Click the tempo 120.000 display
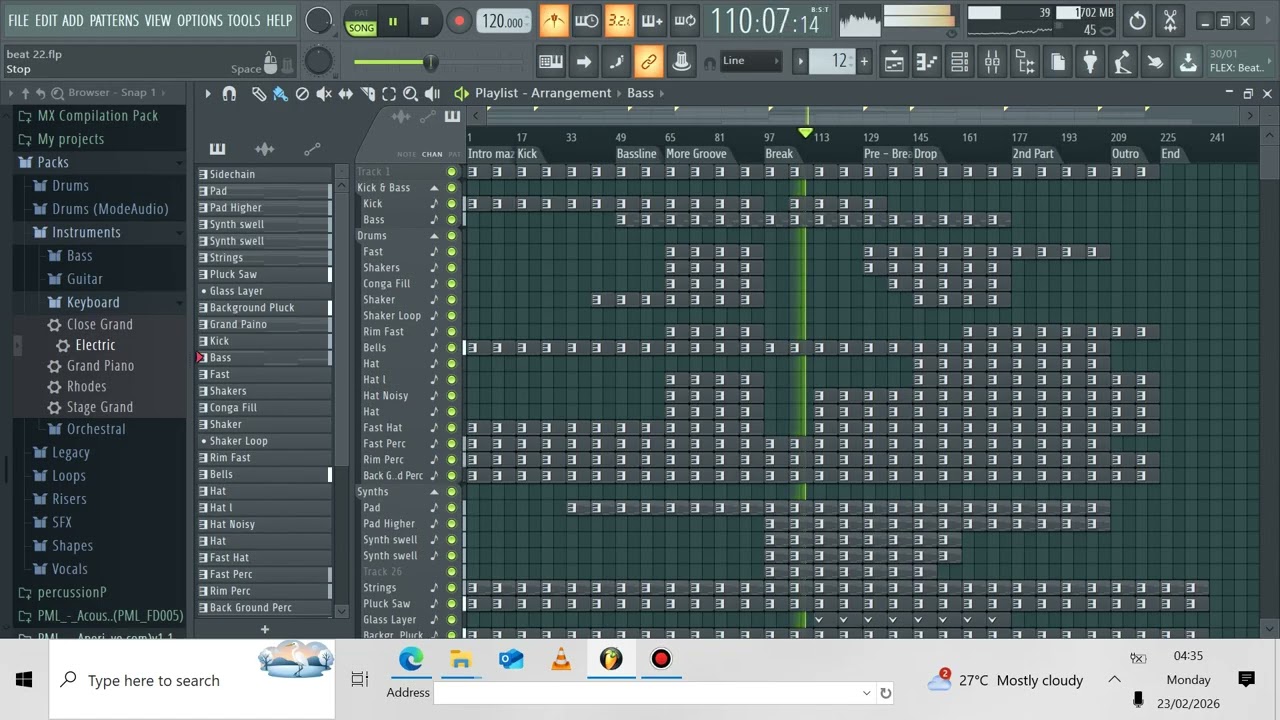1280x720 pixels. click(504, 21)
